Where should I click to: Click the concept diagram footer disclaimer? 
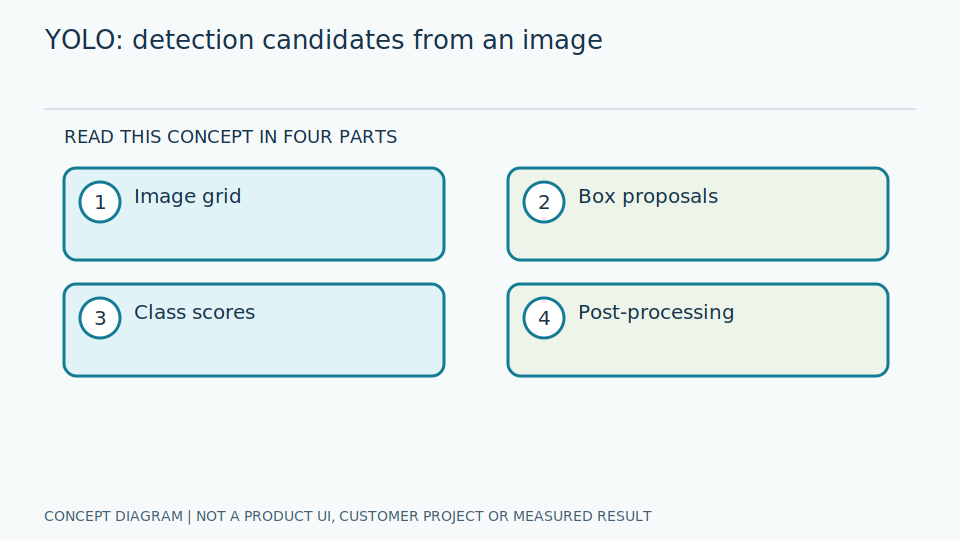[348, 517]
